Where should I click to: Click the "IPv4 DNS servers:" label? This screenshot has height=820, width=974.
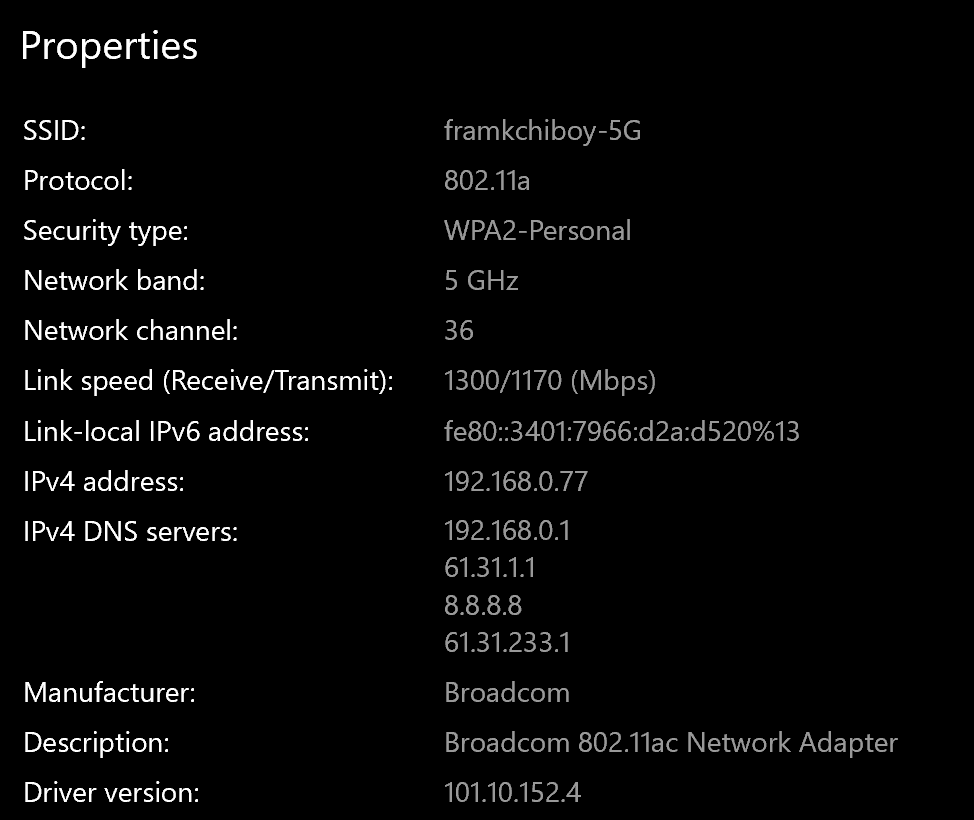coord(130,532)
